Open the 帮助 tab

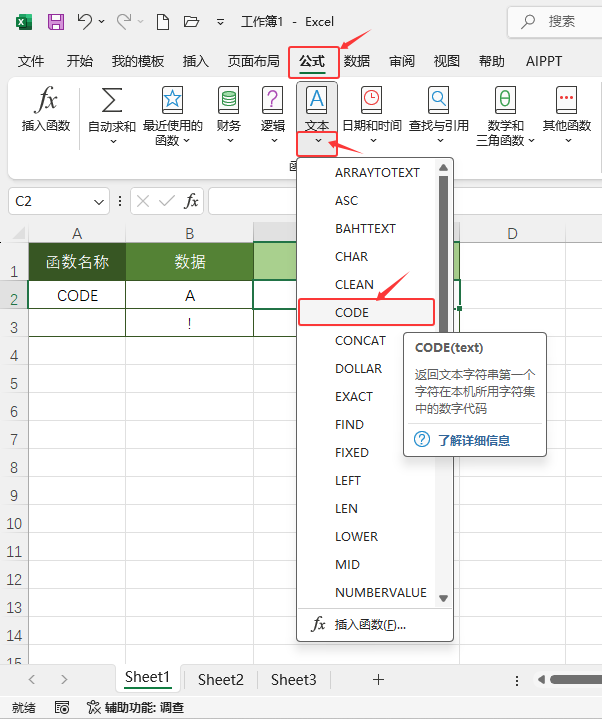pos(492,61)
